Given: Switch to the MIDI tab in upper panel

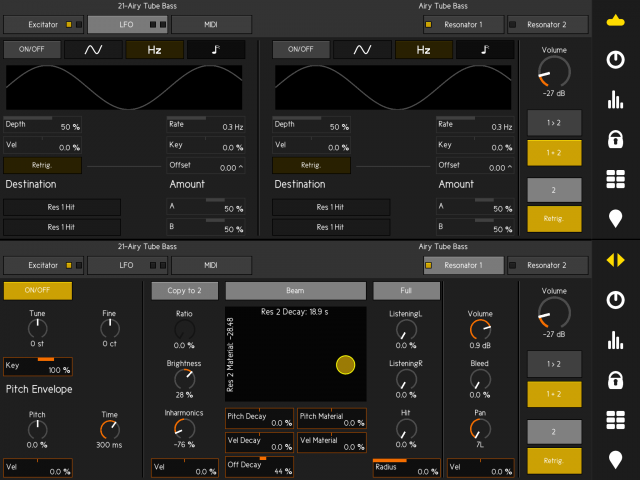Looking at the screenshot, I should pyautogui.click(x=210, y=22).
